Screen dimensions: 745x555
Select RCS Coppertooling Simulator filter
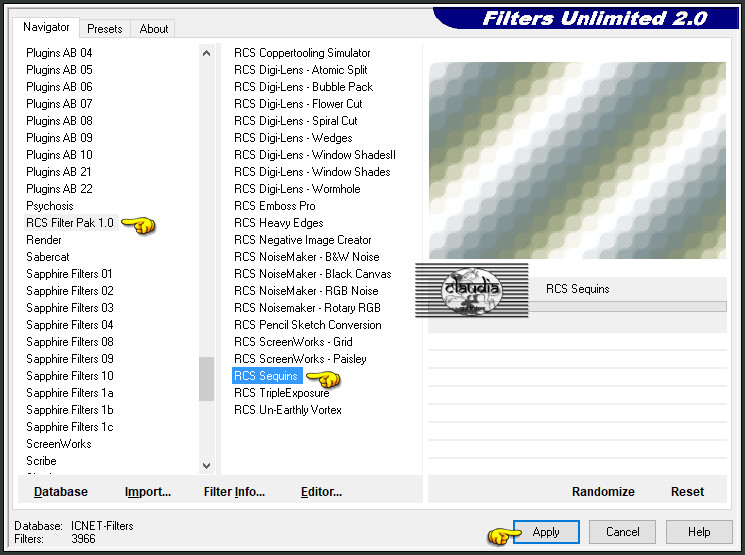[302, 53]
